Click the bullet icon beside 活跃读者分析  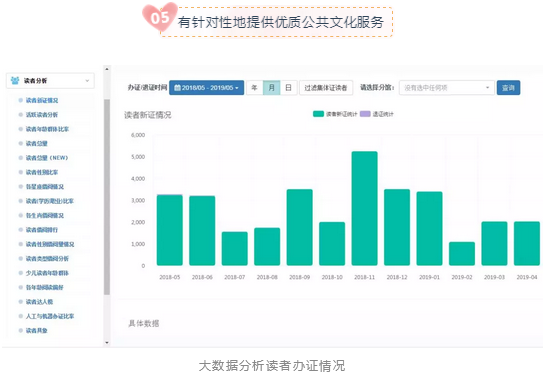pos(21,115)
